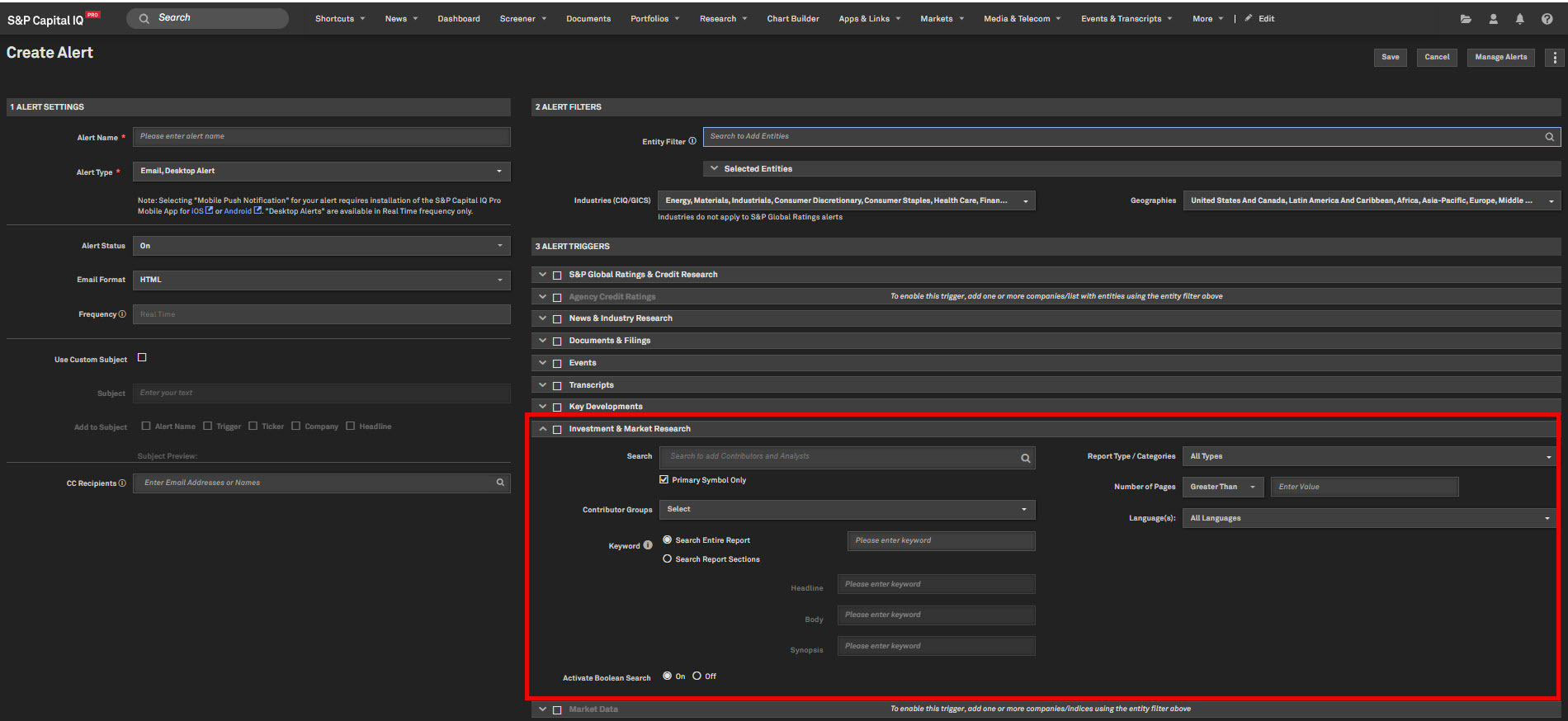Click the three-dot options icon beside Manage Alerts

(x=1555, y=58)
